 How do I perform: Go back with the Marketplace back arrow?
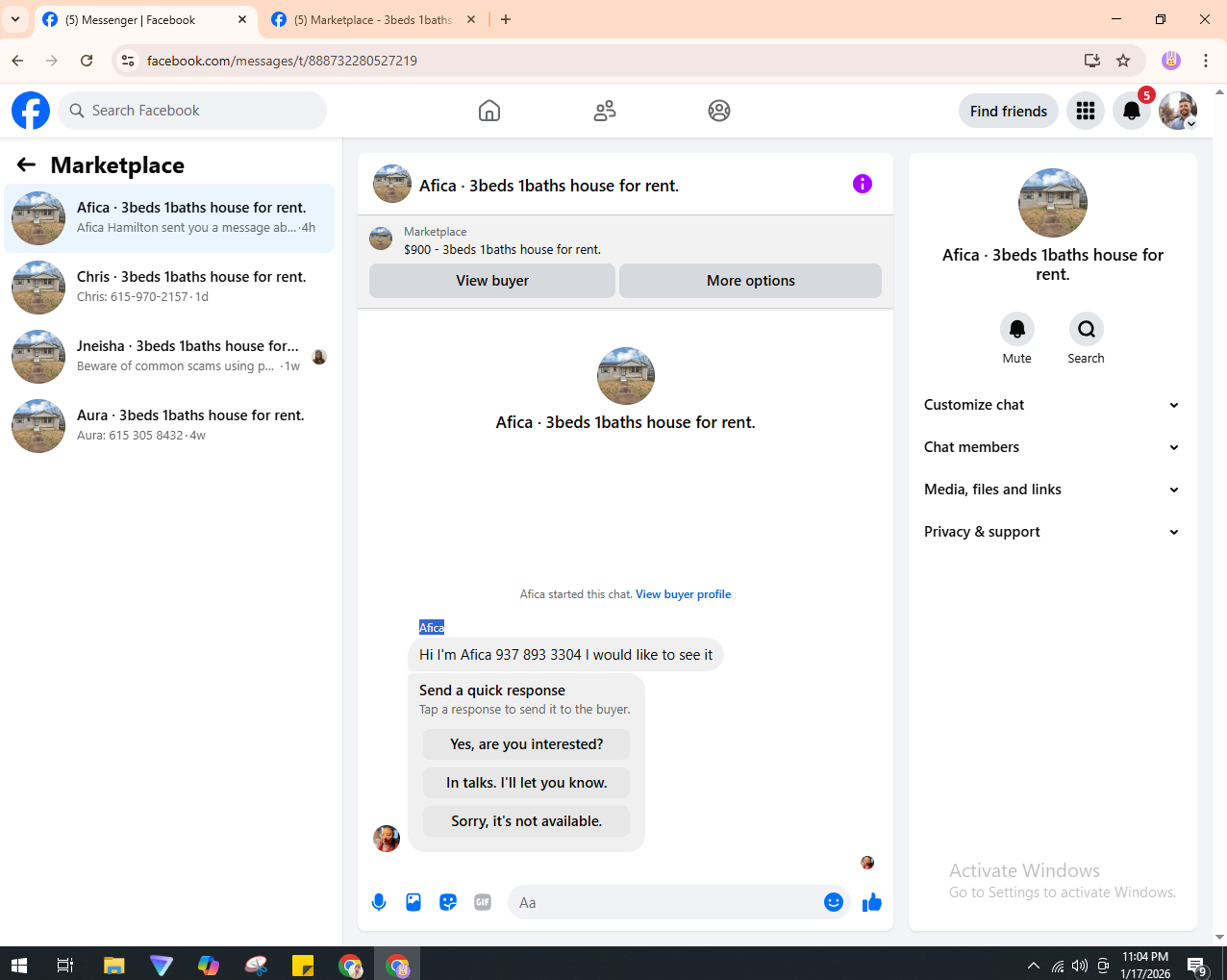(26, 164)
